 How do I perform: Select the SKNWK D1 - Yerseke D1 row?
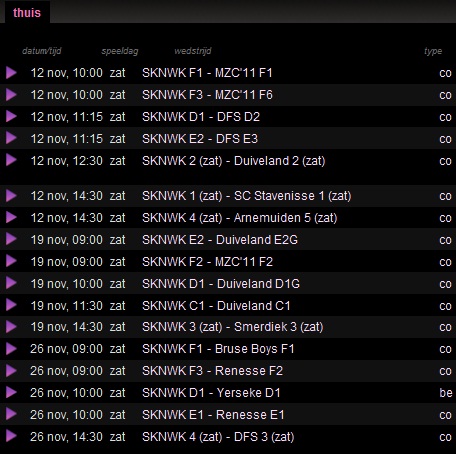pos(228,393)
